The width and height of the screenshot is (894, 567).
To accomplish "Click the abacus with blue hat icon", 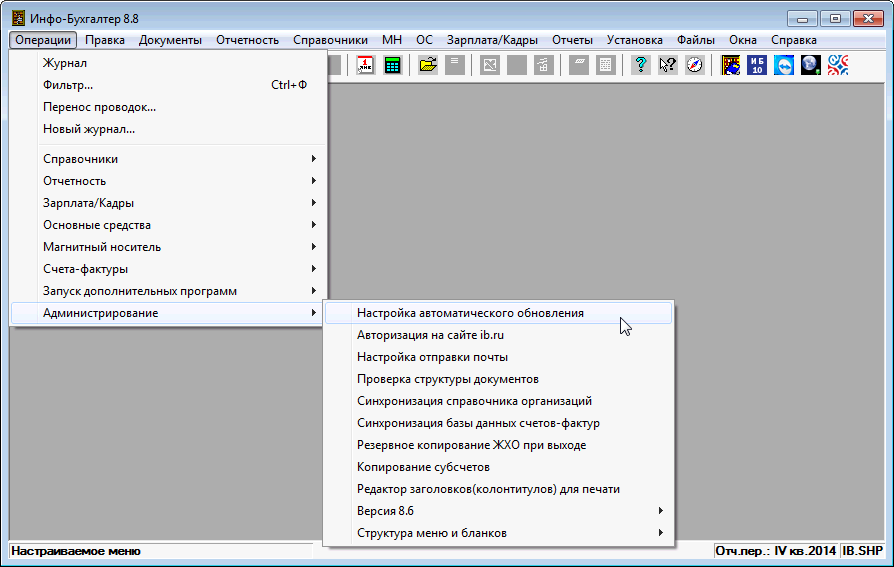I will tap(730, 65).
